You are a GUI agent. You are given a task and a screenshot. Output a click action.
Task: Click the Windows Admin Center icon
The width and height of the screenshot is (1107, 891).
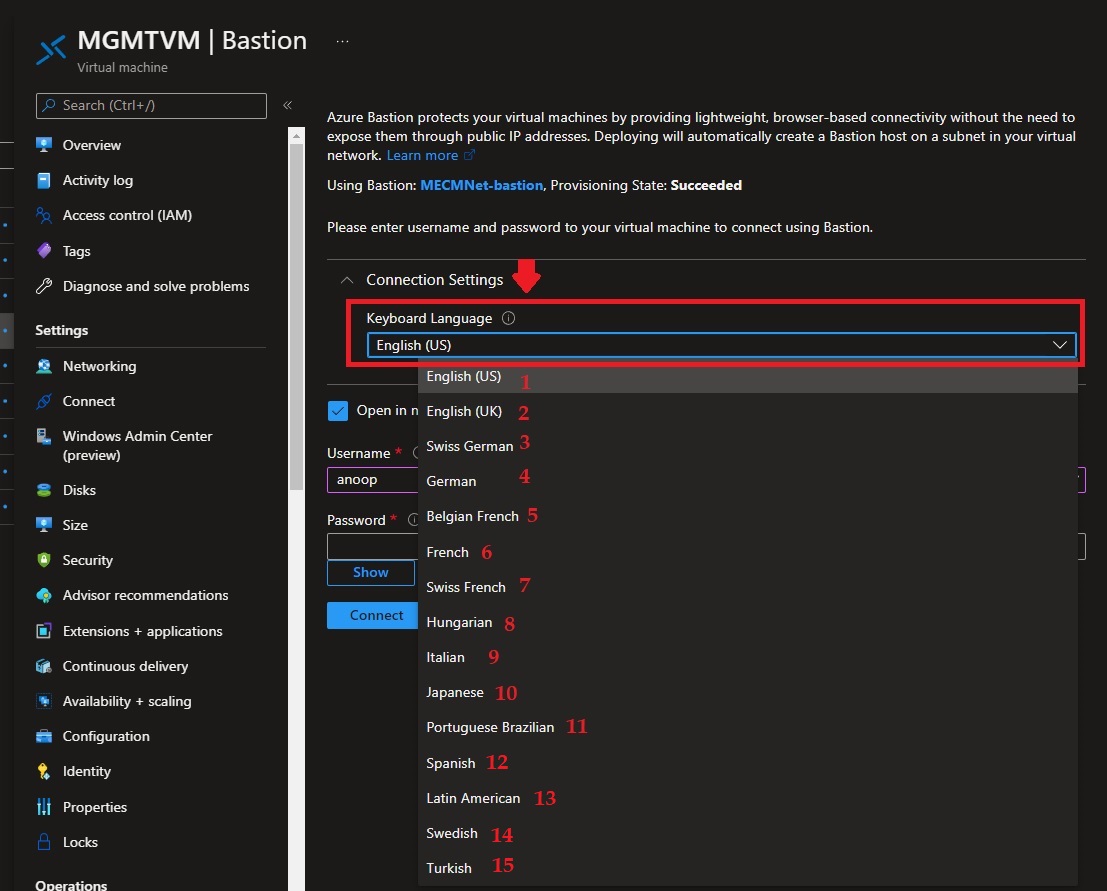(44, 436)
